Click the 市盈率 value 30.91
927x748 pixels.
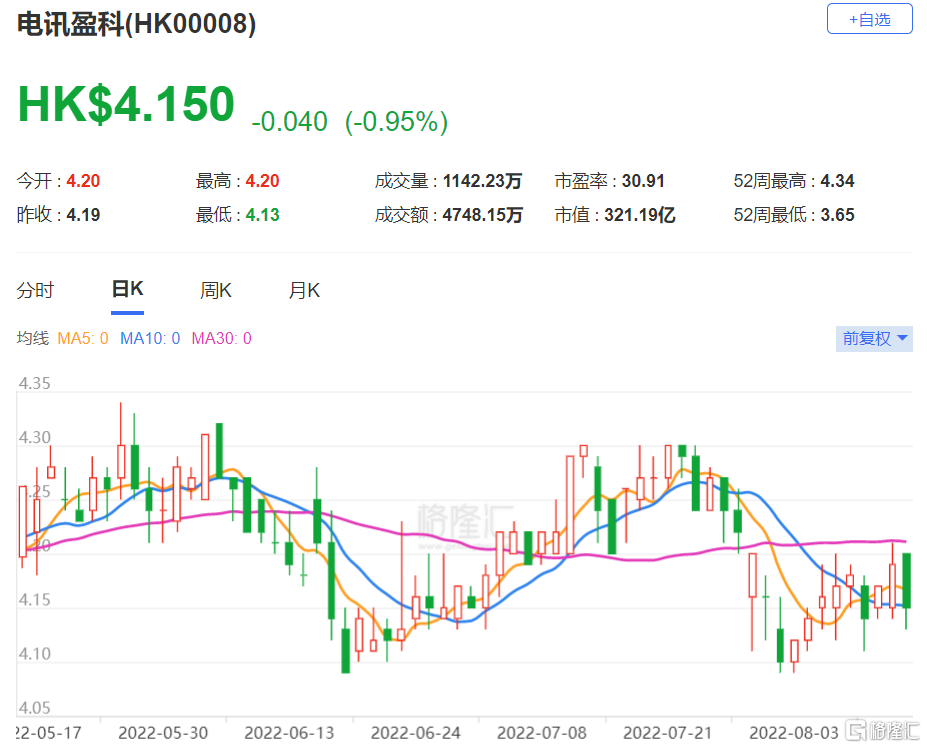click(643, 181)
